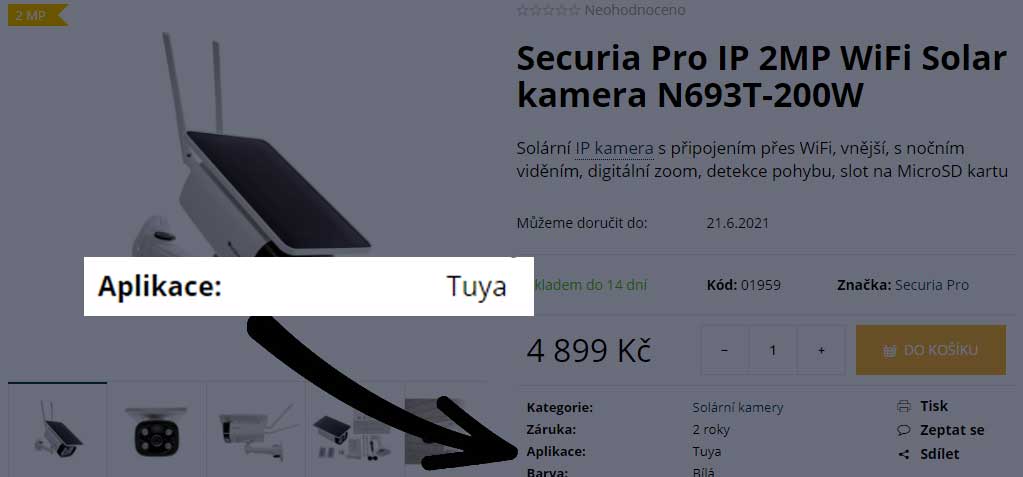The height and width of the screenshot is (477, 1023).
Task: Decrease quantity with the minus button
Action: pyautogui.click(x=725, y=350)
